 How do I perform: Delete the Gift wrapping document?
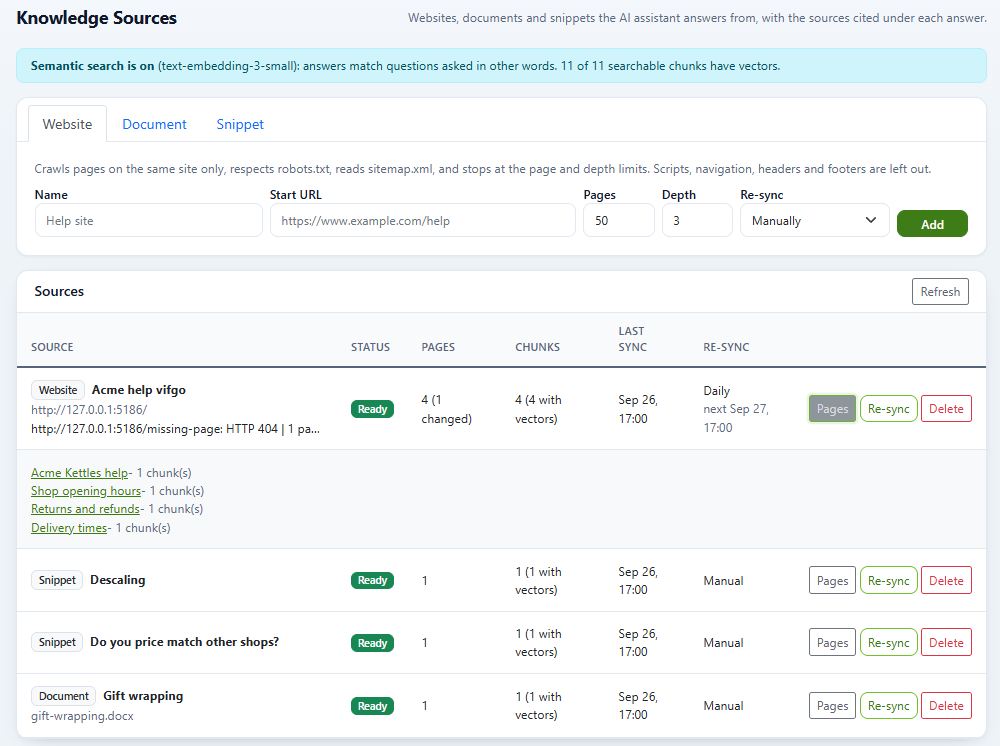pyautogui.click(x=946, y=705)
